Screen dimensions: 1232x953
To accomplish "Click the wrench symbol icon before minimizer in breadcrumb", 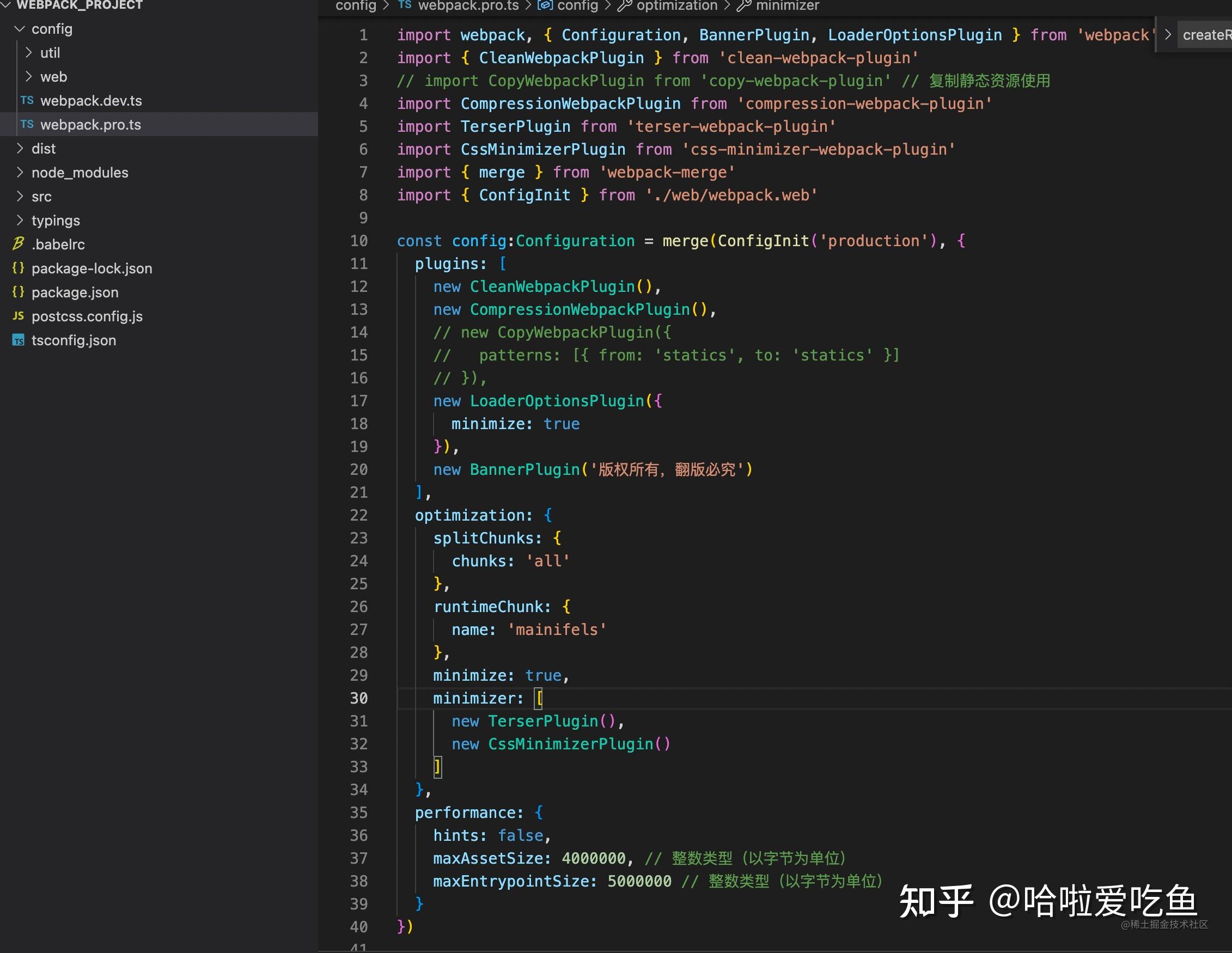I will coord(744,5).
